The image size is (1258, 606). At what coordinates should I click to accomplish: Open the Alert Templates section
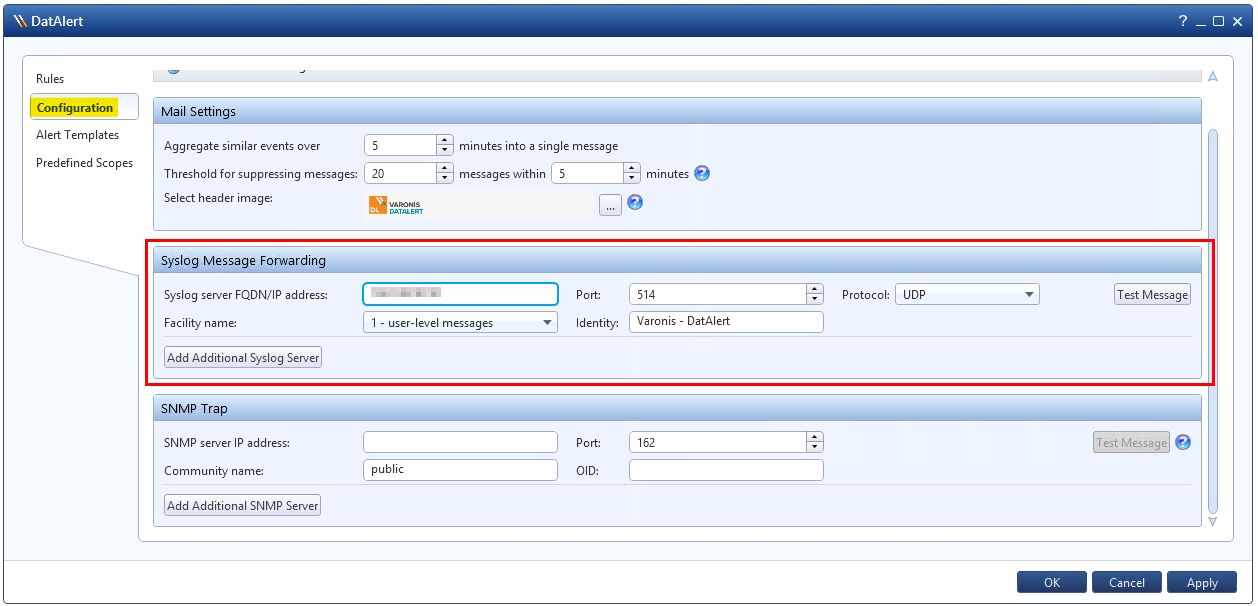point(77,135)
